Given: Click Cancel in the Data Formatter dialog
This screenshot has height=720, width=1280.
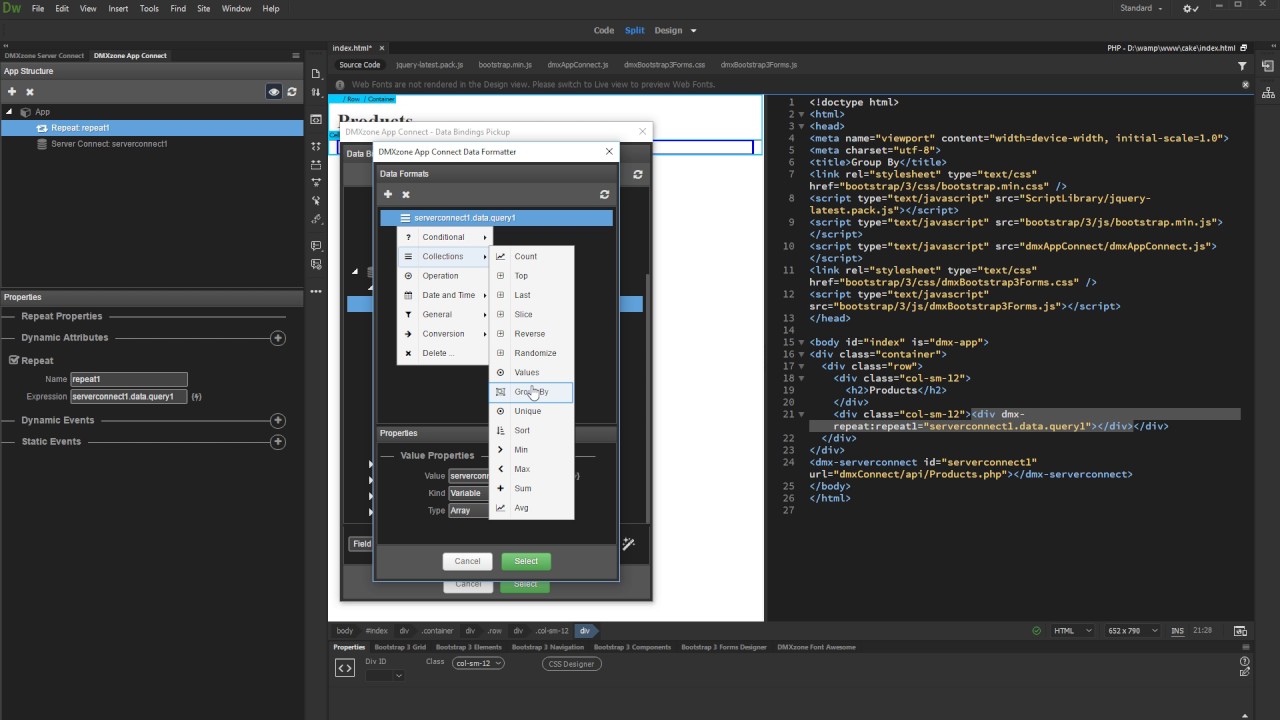Looking at the screenshot, I should click(x=467, y=561).
